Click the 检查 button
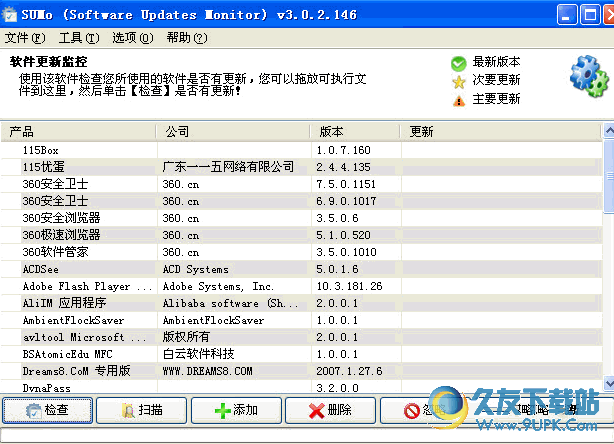This screenshot has width=614, height=444. (x=48, y=410)
